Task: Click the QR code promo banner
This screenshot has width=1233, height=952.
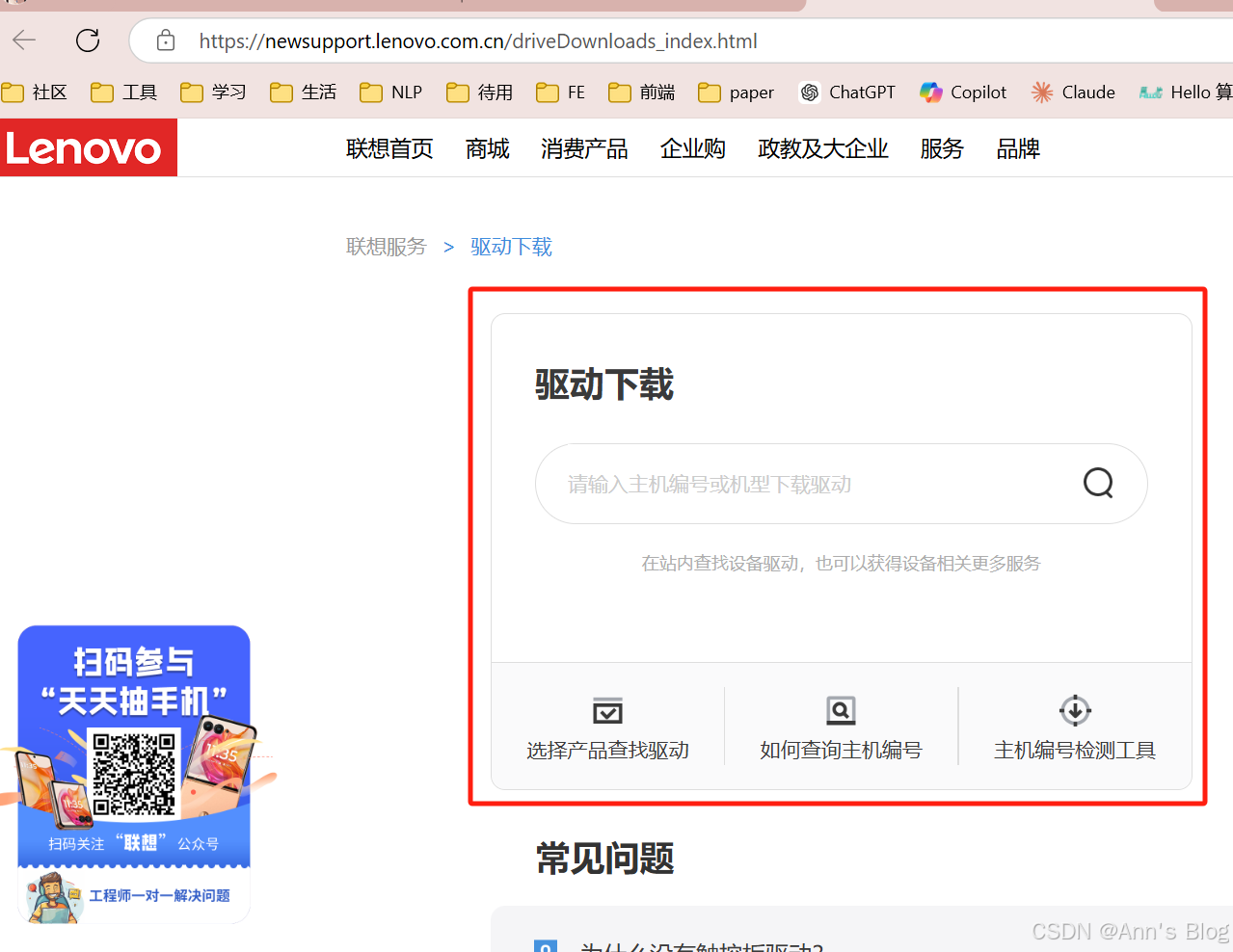Action: (x=134, y=742)
